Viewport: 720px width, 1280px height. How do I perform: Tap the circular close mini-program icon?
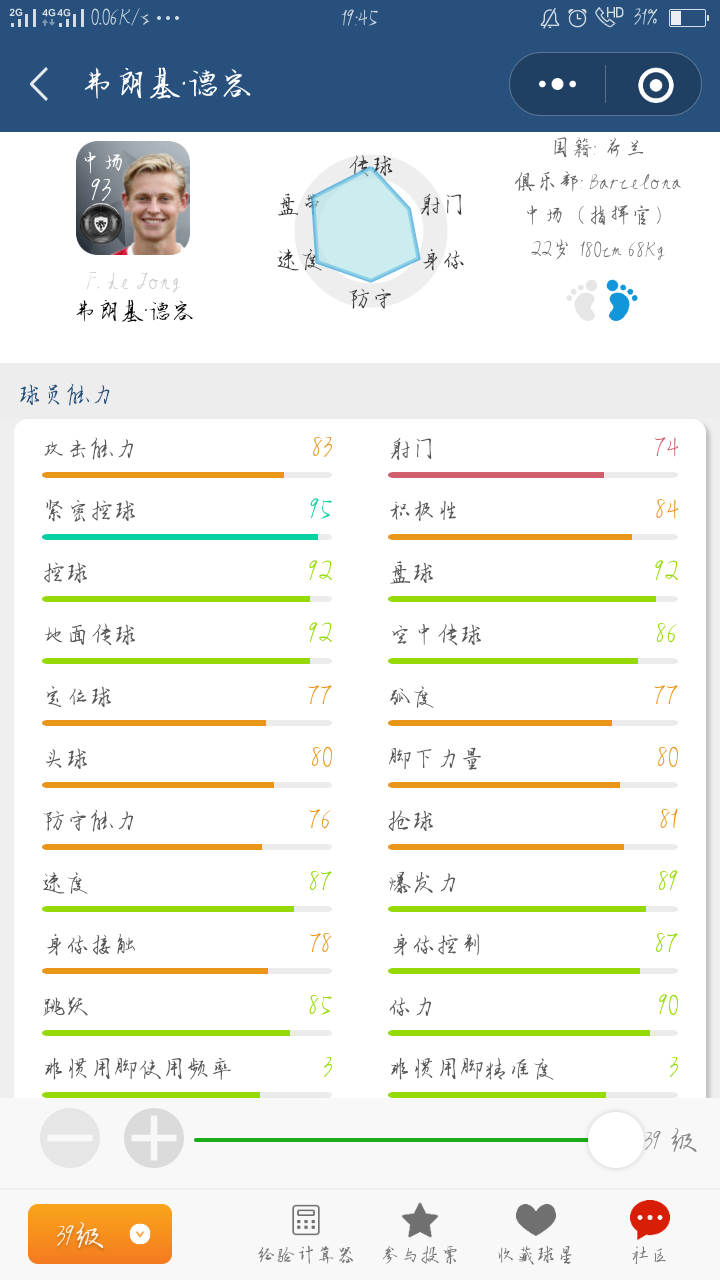click(x=655, y=84)
